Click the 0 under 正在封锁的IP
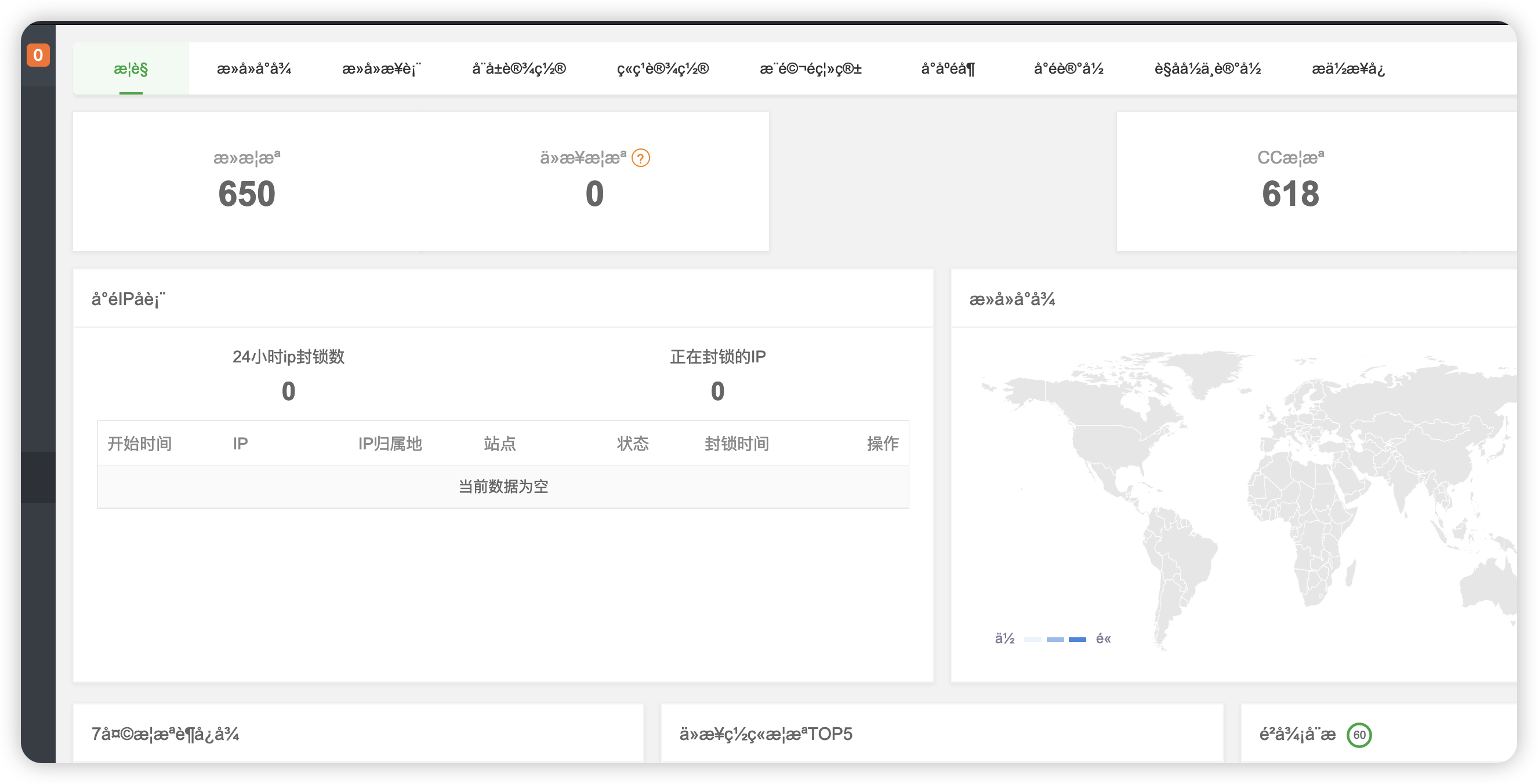The image size is (1538, 784). (x=717, y=391)
